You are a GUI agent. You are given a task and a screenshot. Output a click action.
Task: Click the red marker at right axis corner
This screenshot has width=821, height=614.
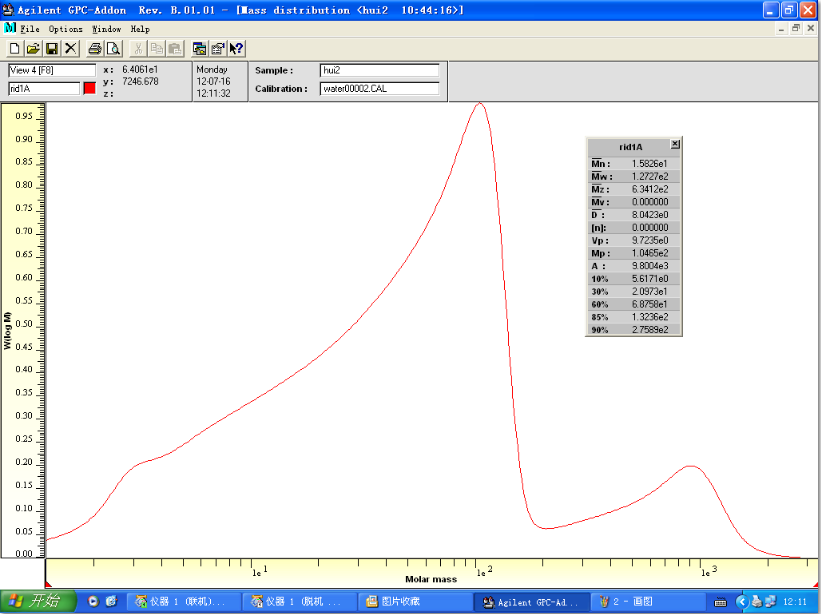816,584
